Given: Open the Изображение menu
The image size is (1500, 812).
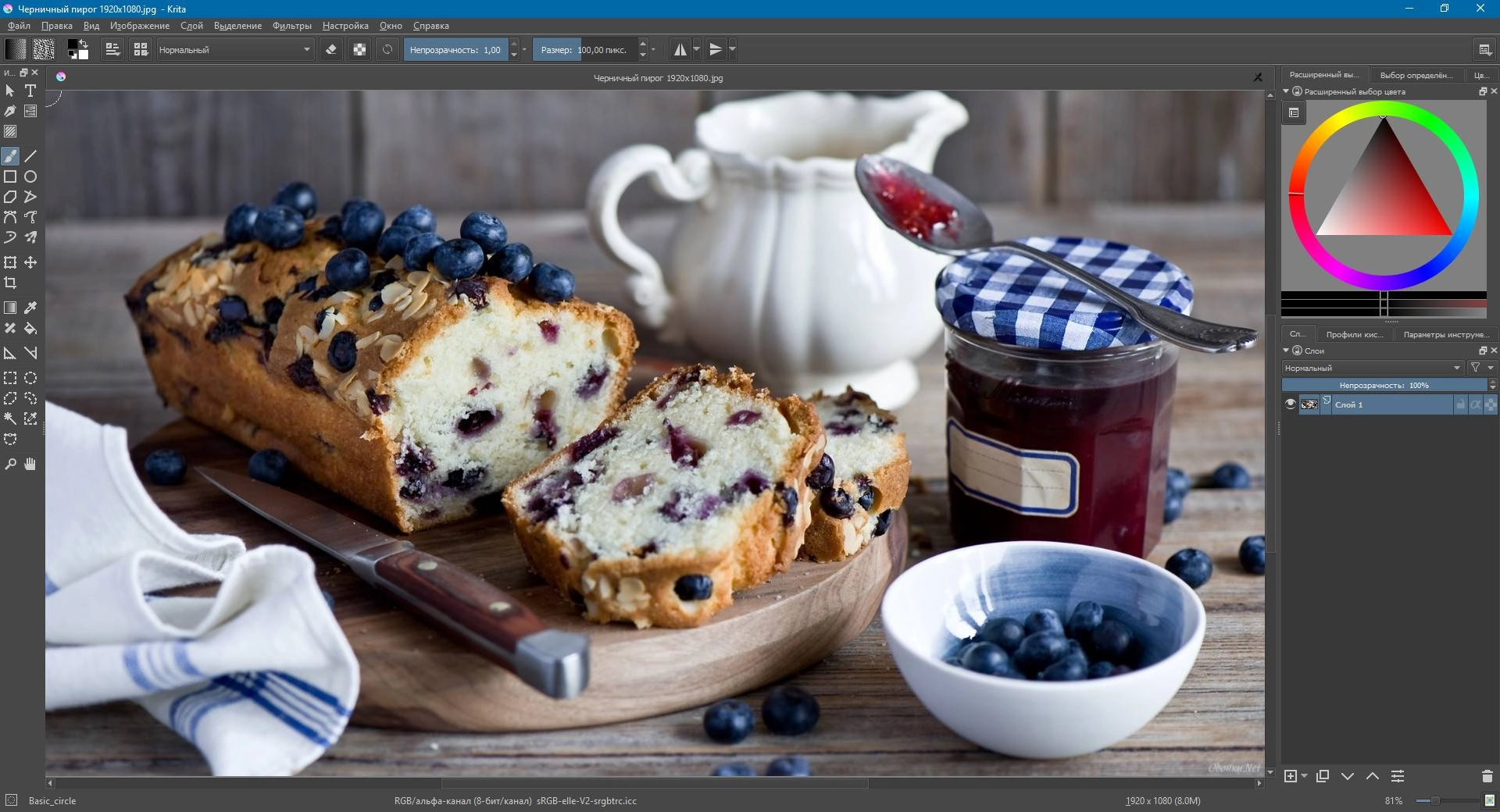Looking at the screenshot, I should 140,26.
